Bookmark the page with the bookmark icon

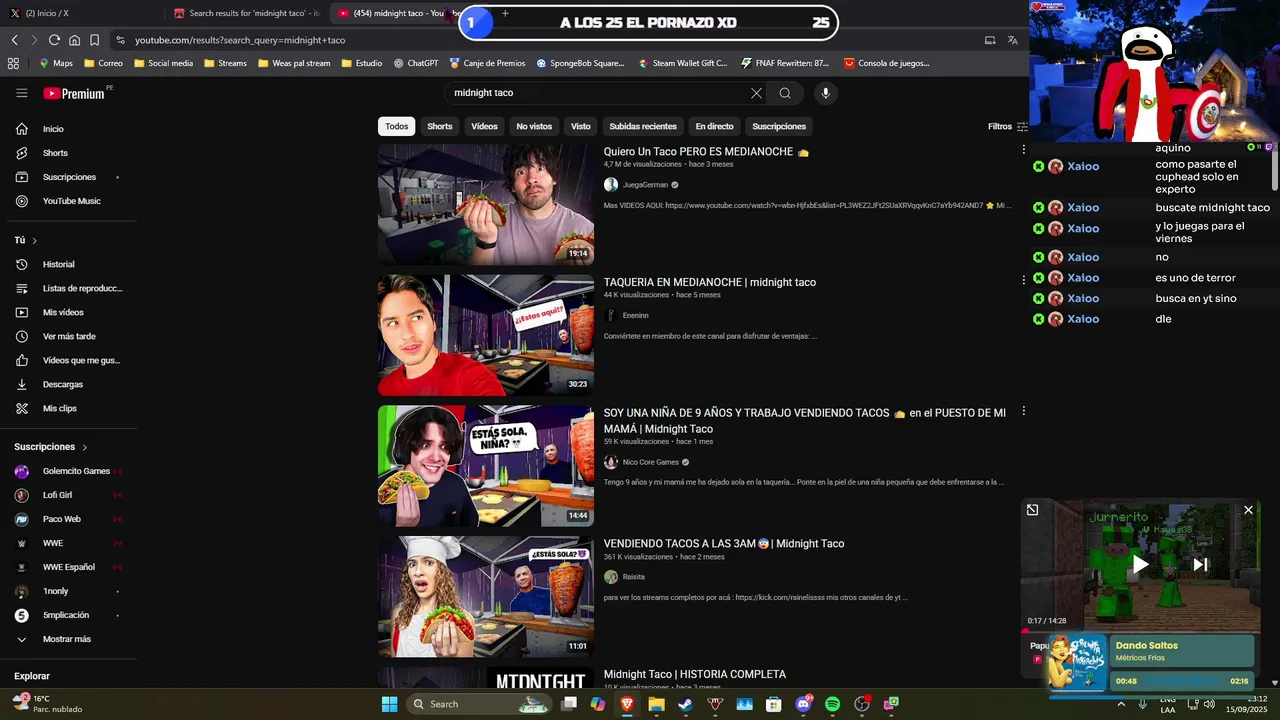[x=94, y=40]
